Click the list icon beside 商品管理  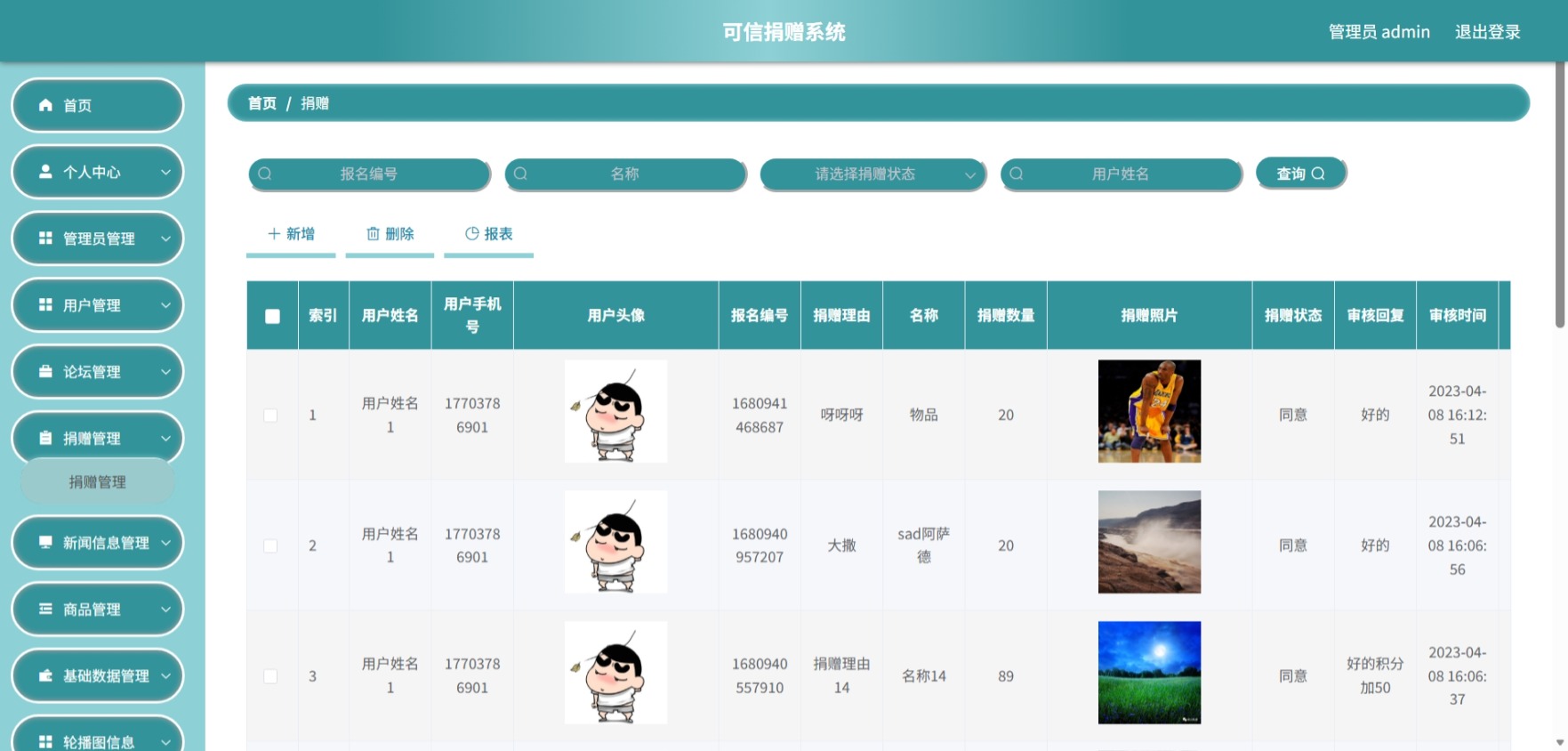coord(45,610)
